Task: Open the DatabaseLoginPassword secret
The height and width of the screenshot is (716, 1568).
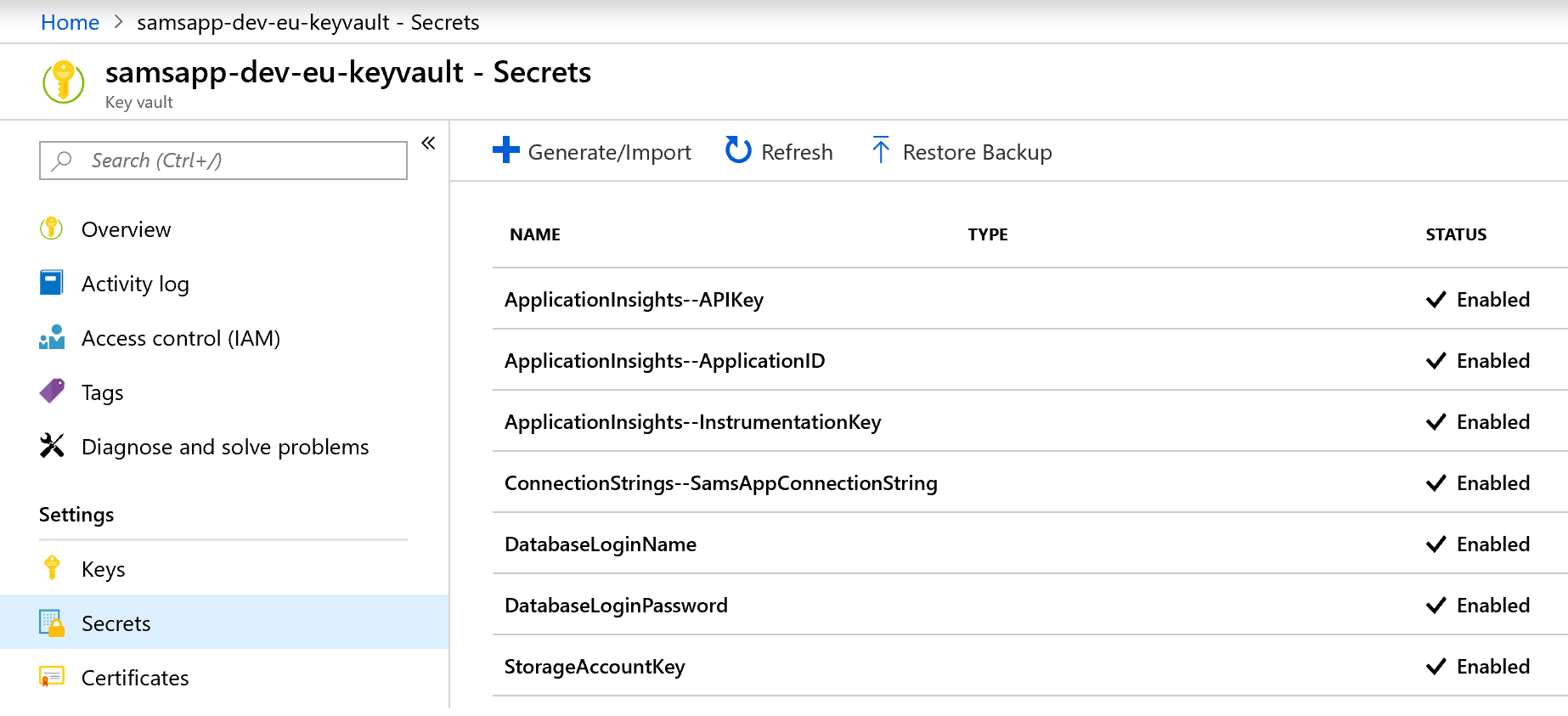Action: (616, 606)
